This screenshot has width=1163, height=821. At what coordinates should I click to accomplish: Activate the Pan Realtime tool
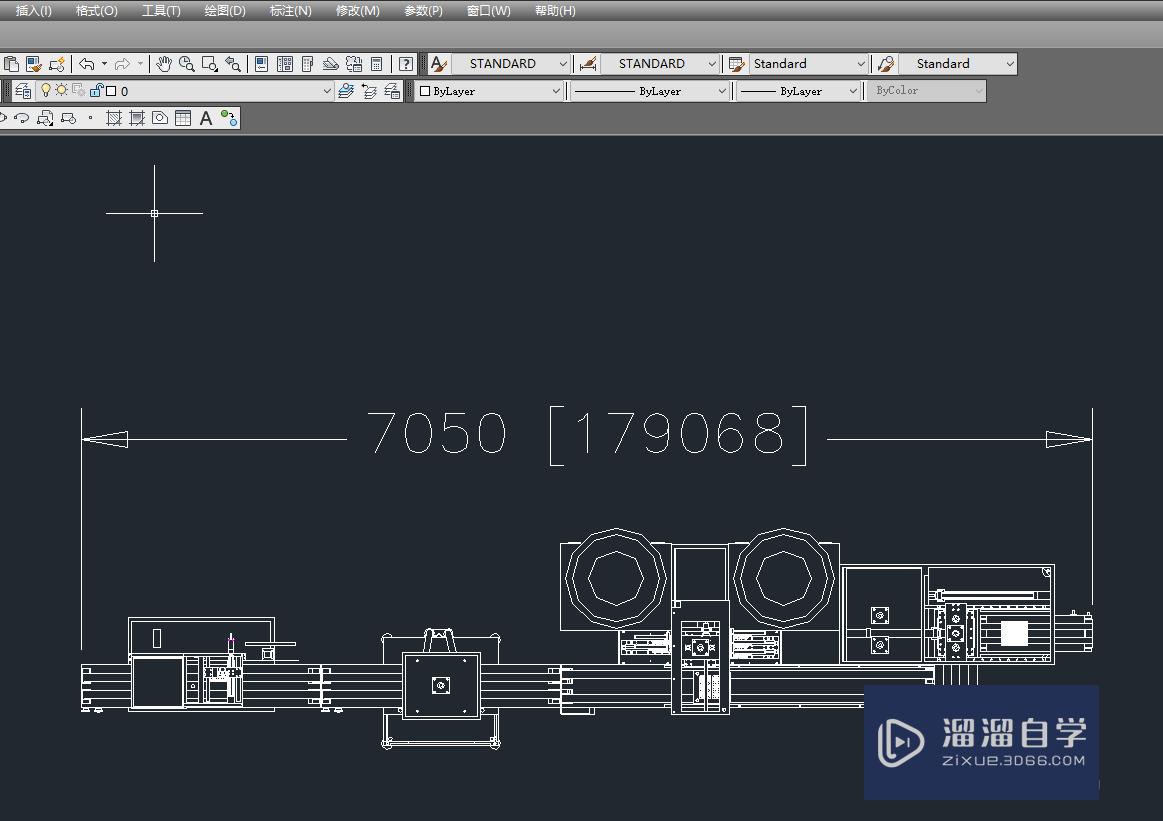click(163, 64)
